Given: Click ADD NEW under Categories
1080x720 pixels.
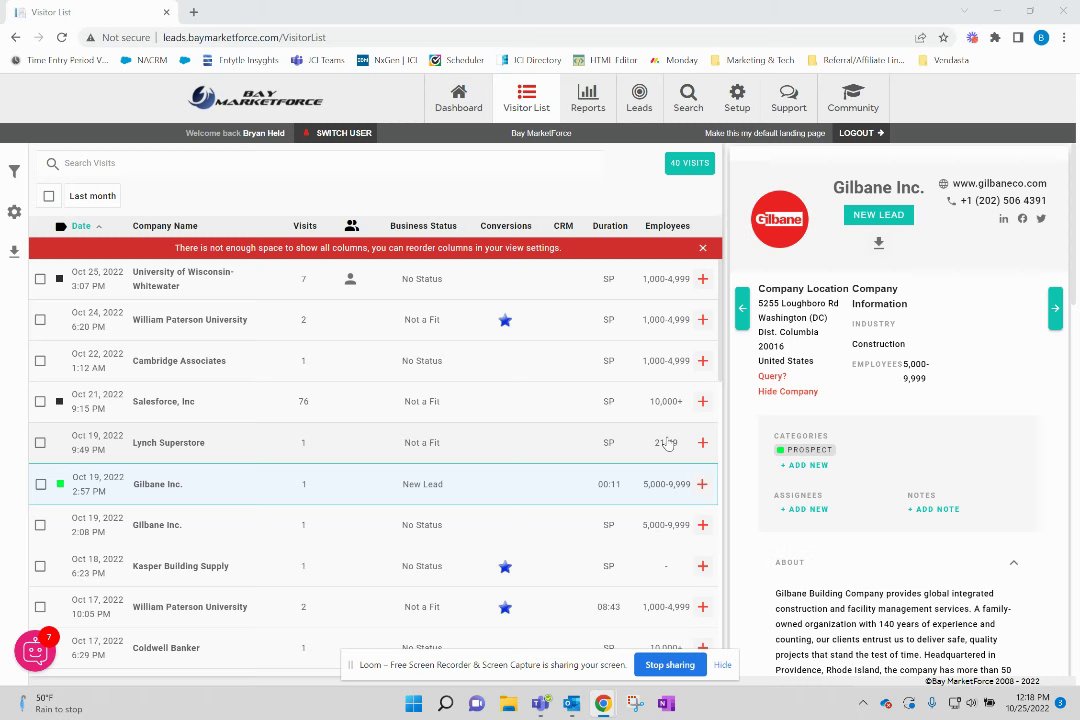Looking at the screenshot, I should pyautogui.click(x=804, y=465).
